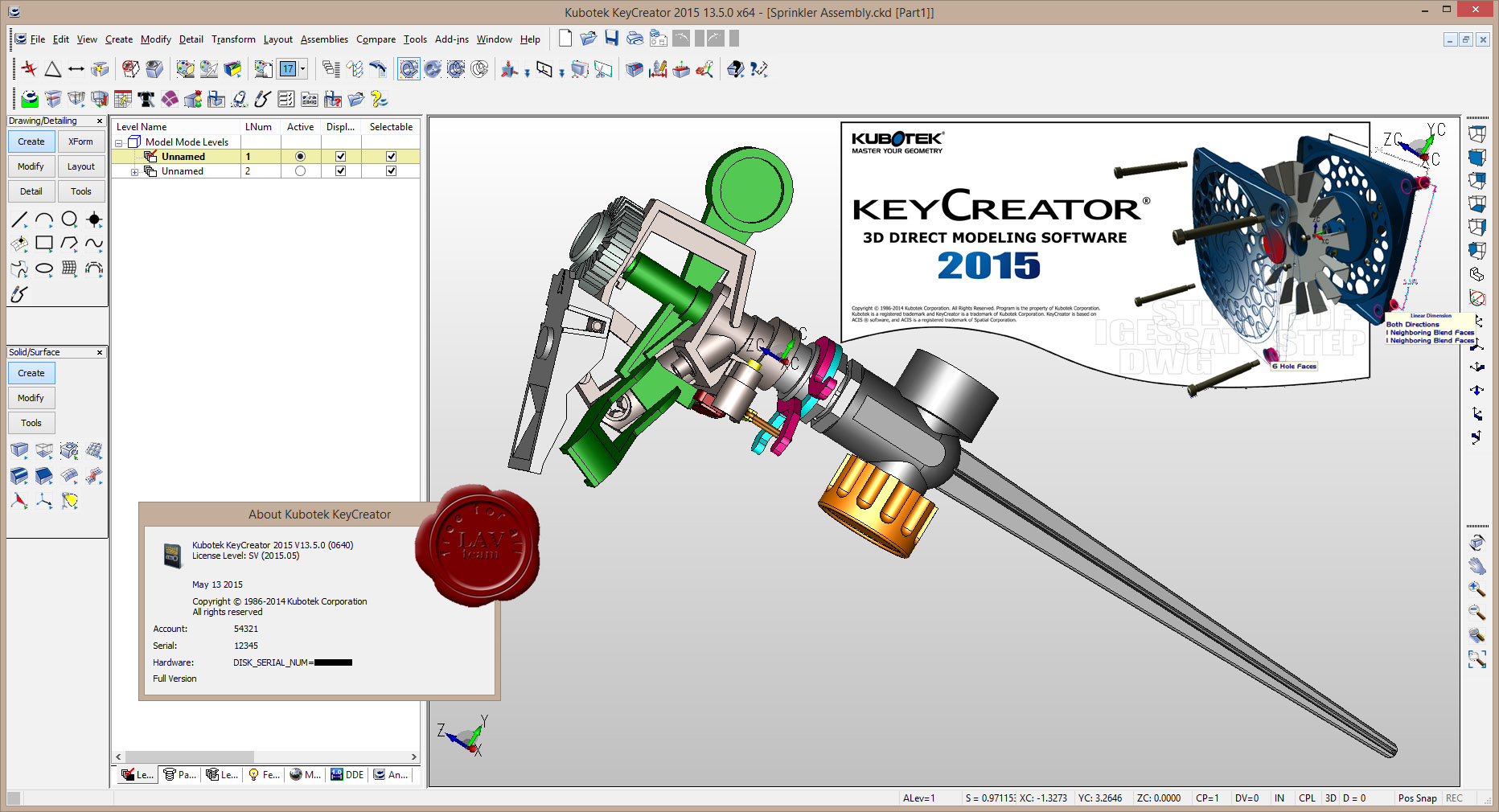Open the Transform menu
Image resolution: width=1499 pixels, height=812 pixels.
pos(233,39)
